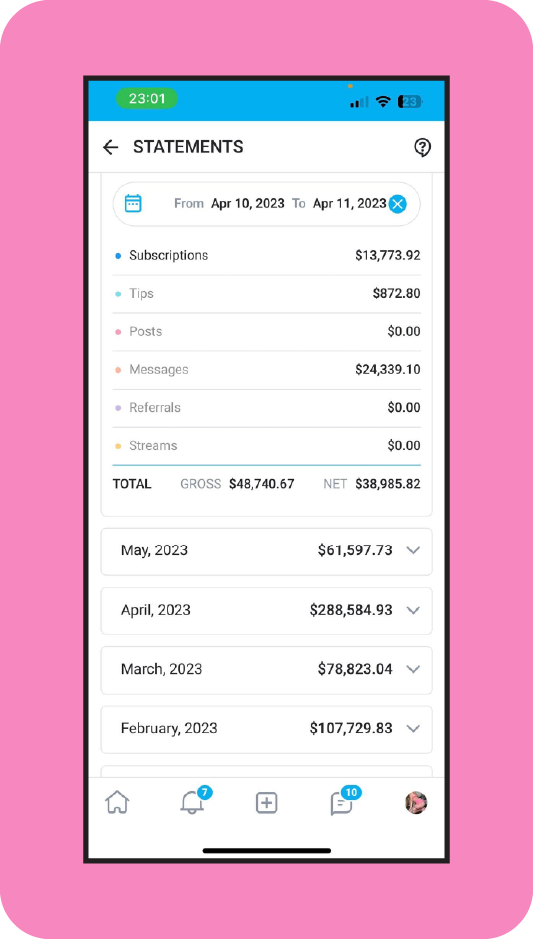The image size is (533, 939).
Task: Open the help question mark icon
Action: (423, 147)
